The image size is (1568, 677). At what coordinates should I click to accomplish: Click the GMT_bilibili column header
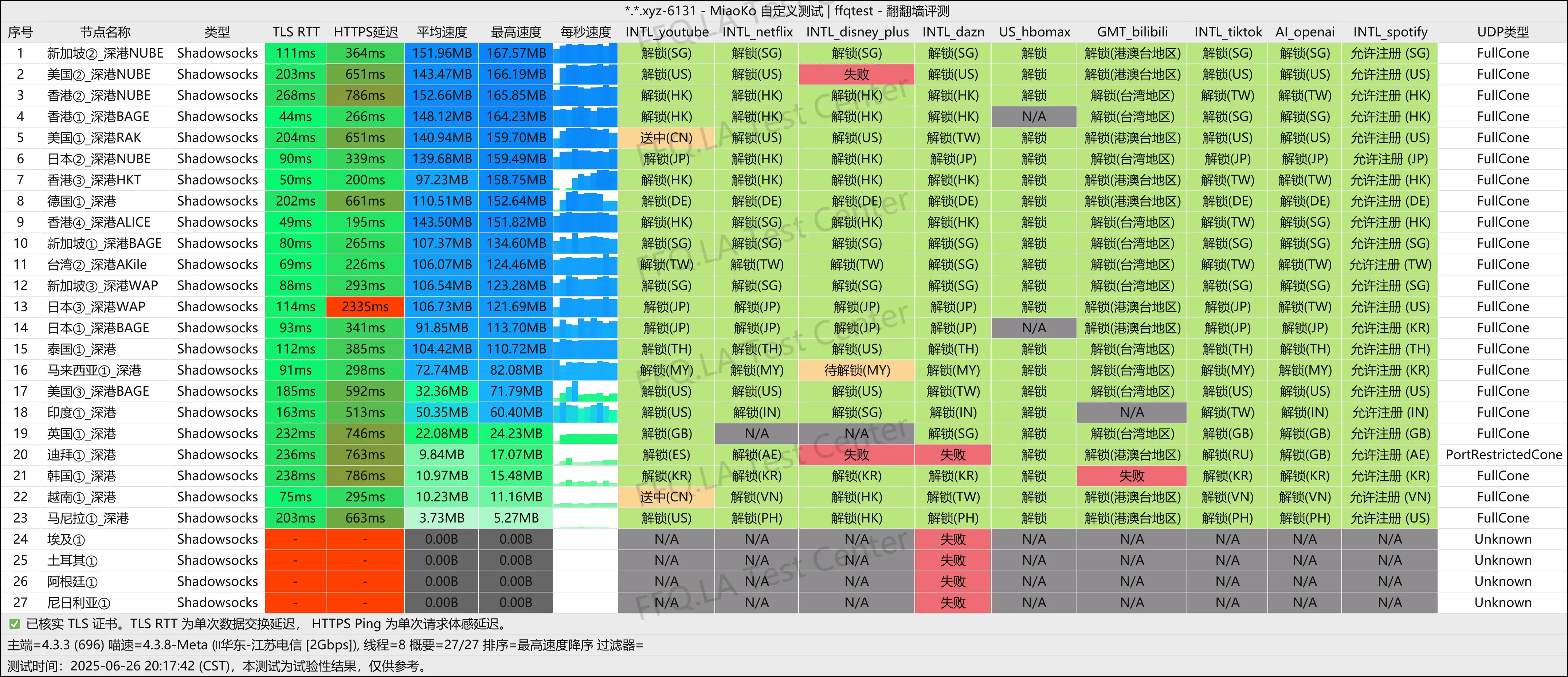[x=1132, y=32]
